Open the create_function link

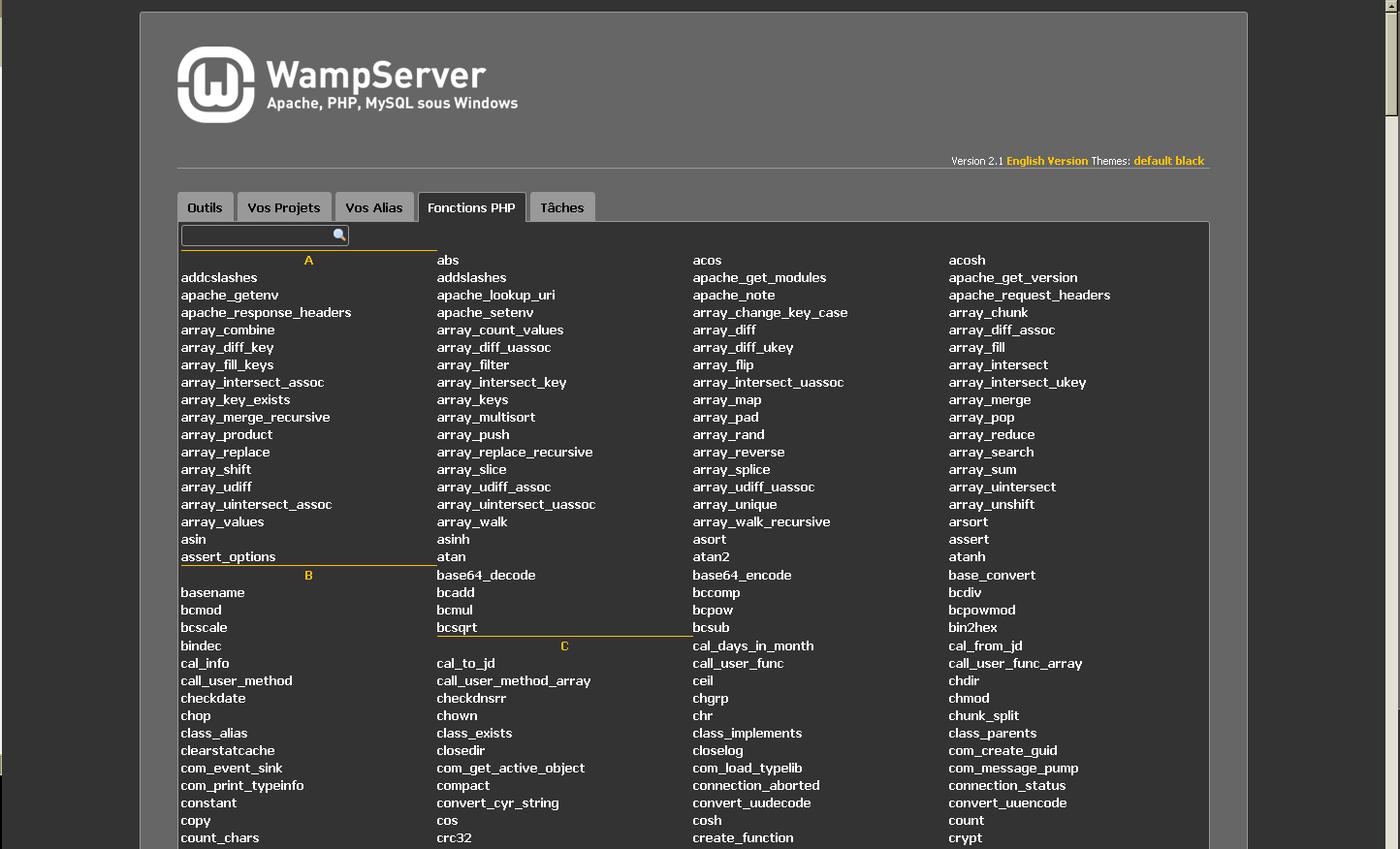point(743,838)
